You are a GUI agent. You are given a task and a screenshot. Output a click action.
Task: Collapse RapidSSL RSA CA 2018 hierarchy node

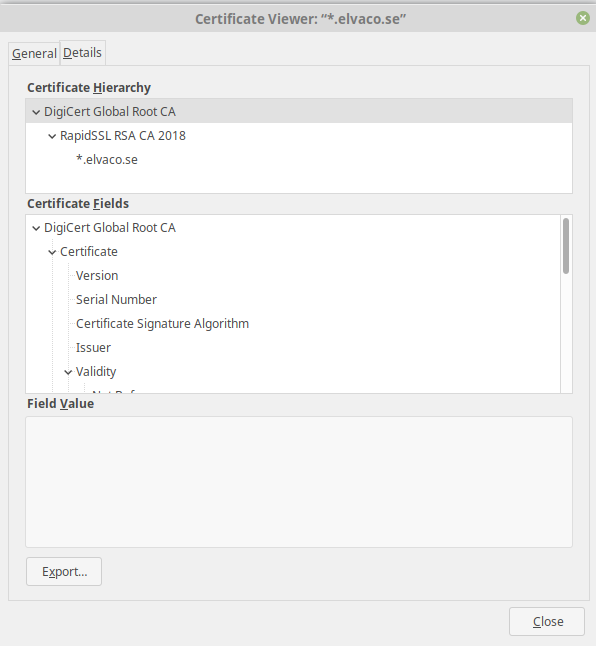pos(52,136)
